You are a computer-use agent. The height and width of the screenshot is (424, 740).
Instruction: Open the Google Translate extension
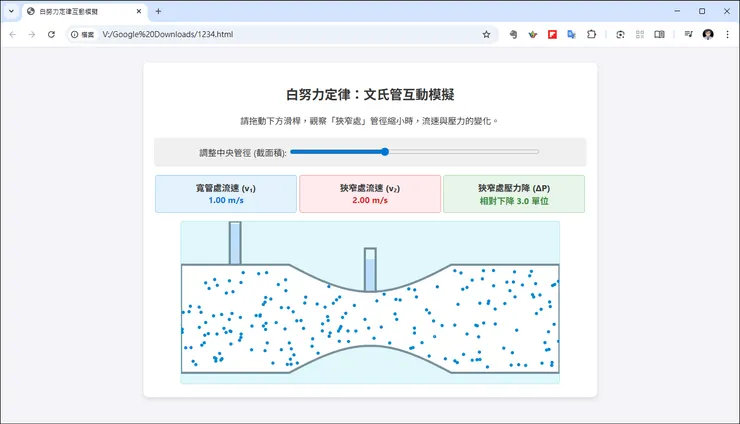572,34
